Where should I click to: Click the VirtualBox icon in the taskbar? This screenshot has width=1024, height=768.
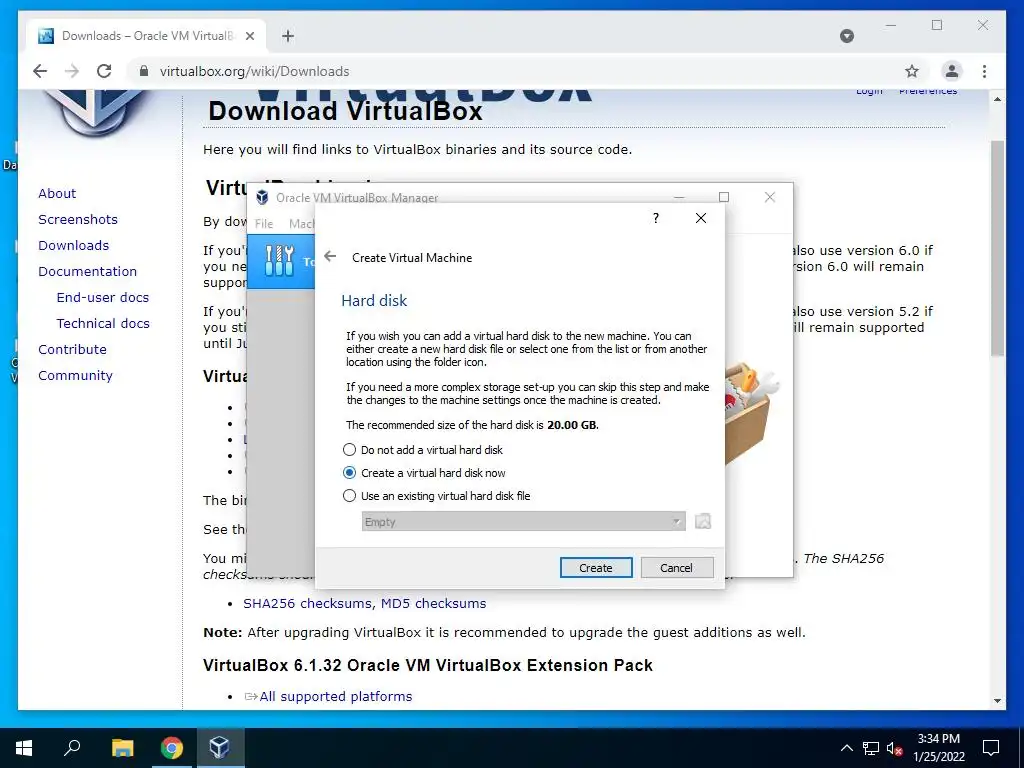pyautogui.click(x=219, y=747)
